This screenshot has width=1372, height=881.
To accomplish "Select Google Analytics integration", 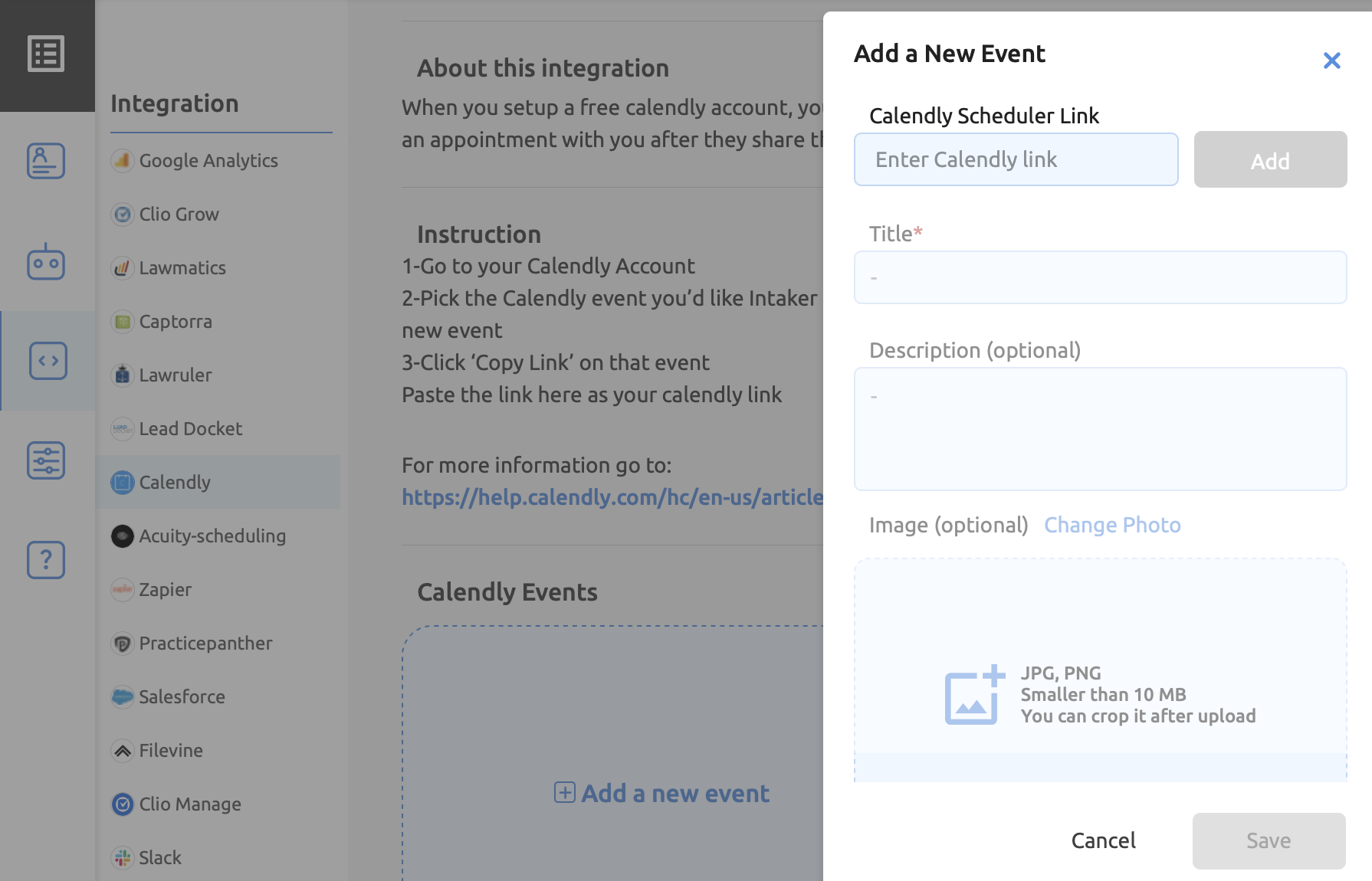I will 208,161.
